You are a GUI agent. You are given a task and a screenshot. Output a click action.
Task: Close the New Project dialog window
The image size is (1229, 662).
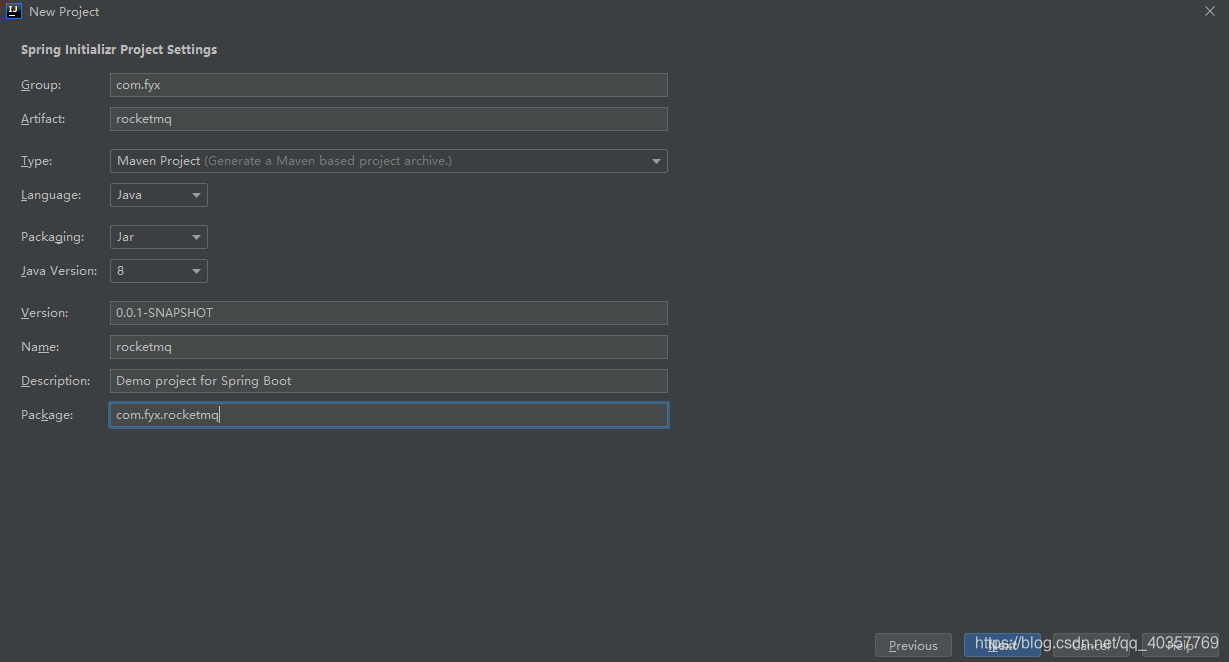coord(1209,12)
